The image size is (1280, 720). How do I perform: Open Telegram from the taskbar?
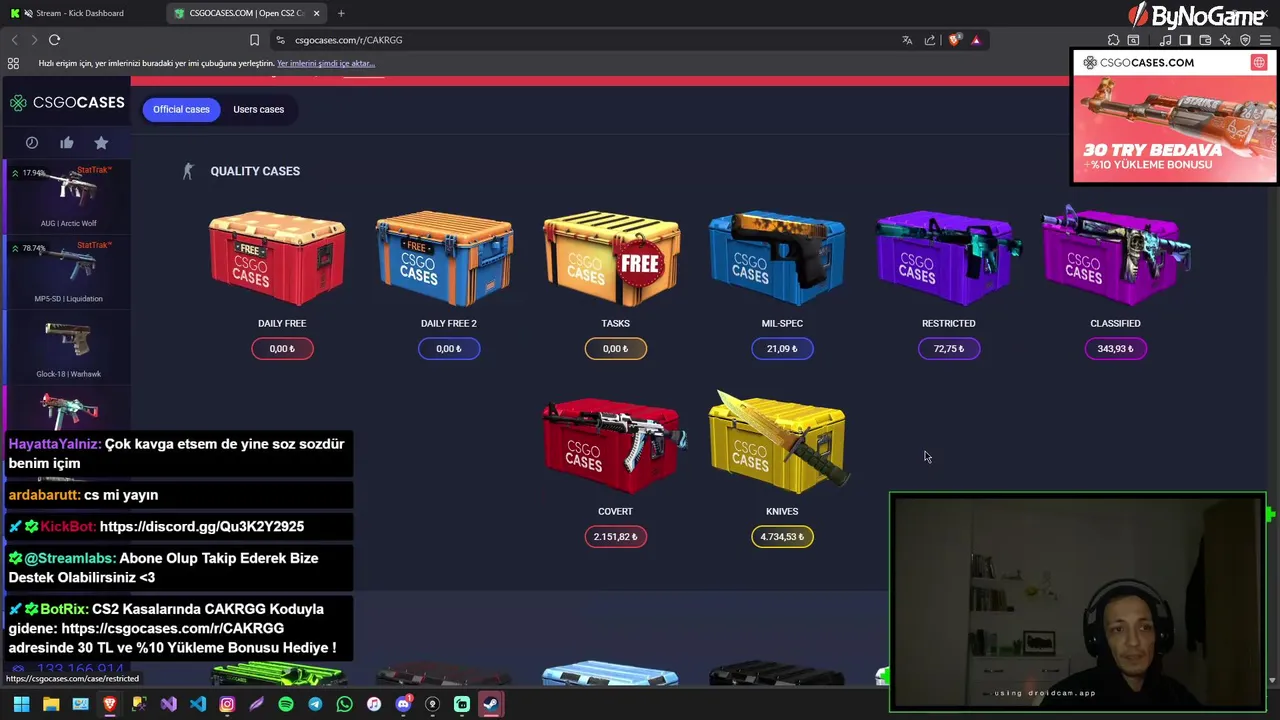click(x=315, y=704)
